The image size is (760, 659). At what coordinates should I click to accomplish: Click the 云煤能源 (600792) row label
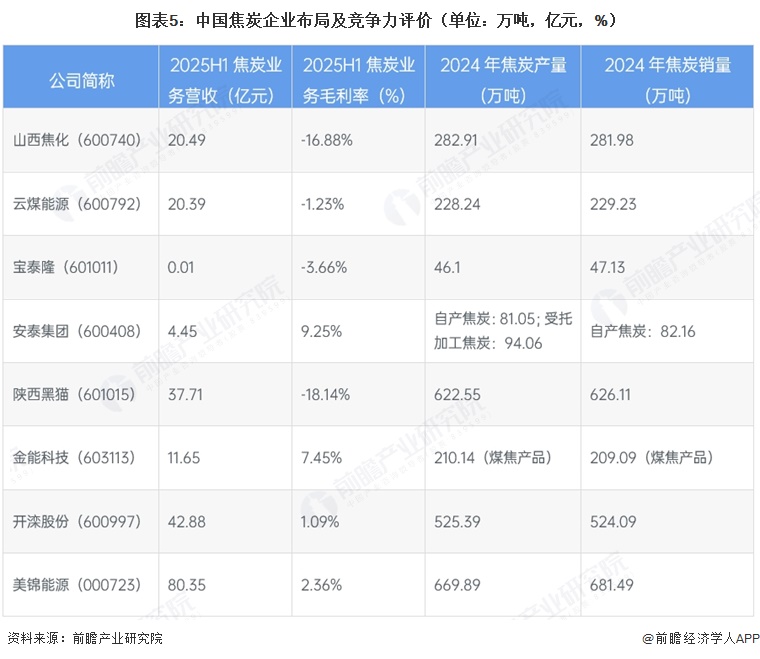[x=77, y=204]
